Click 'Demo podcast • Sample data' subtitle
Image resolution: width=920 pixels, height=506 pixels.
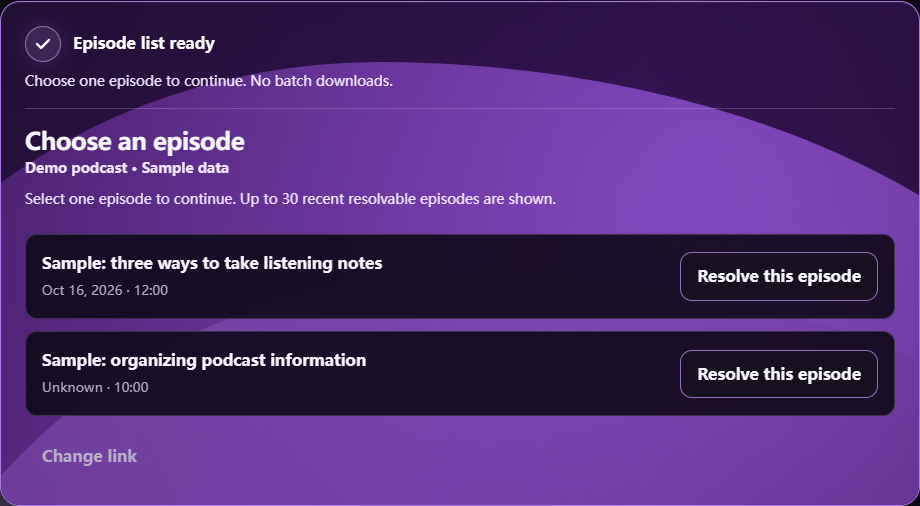127,168
